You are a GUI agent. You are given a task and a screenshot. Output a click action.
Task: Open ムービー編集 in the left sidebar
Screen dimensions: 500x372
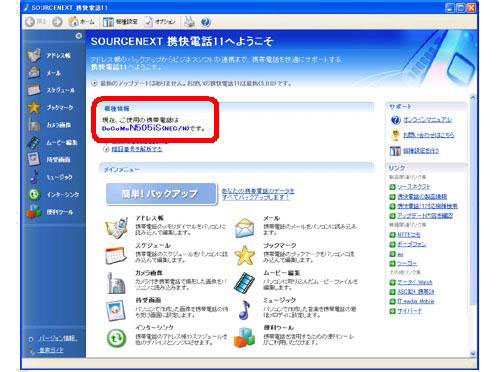tap(53, 142)
